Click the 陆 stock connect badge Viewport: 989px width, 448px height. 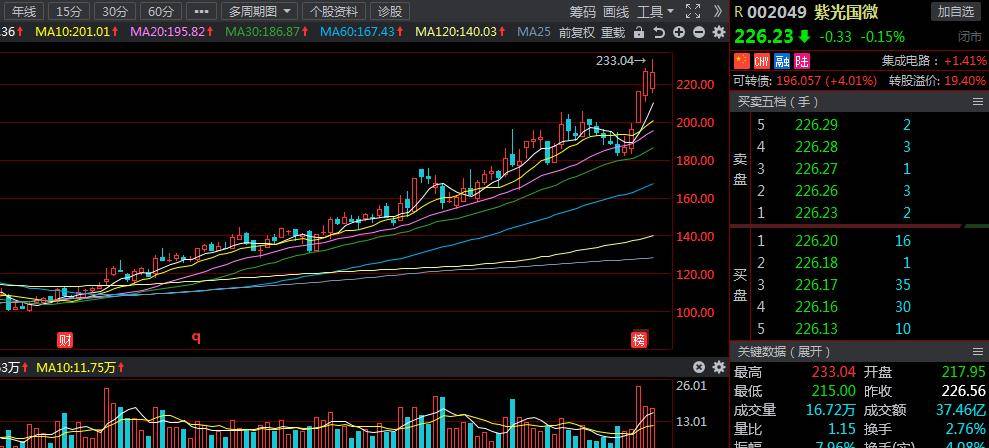tap(802, 61)
